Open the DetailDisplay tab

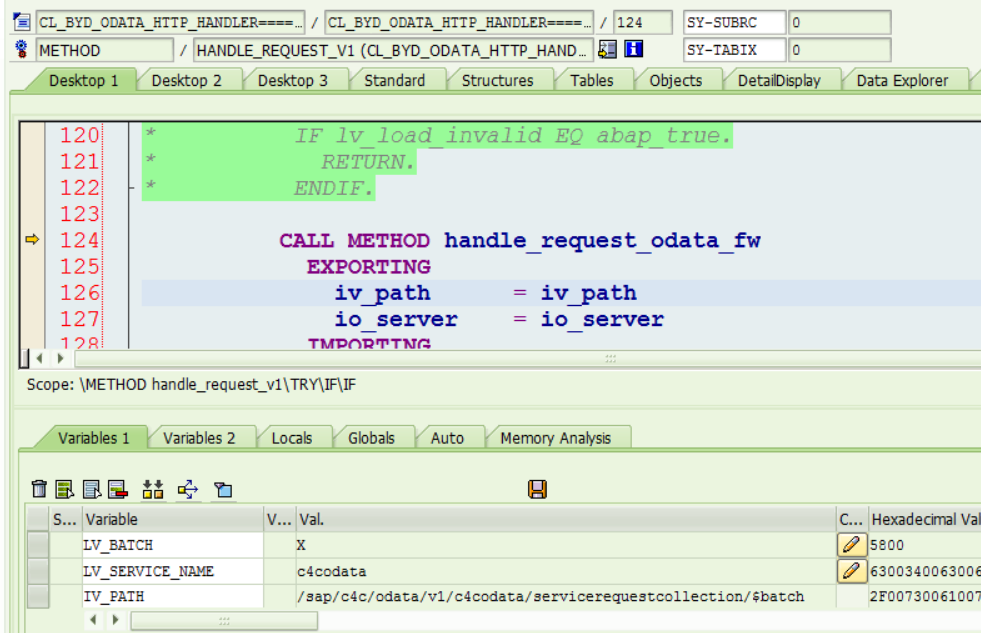[779, 81]
